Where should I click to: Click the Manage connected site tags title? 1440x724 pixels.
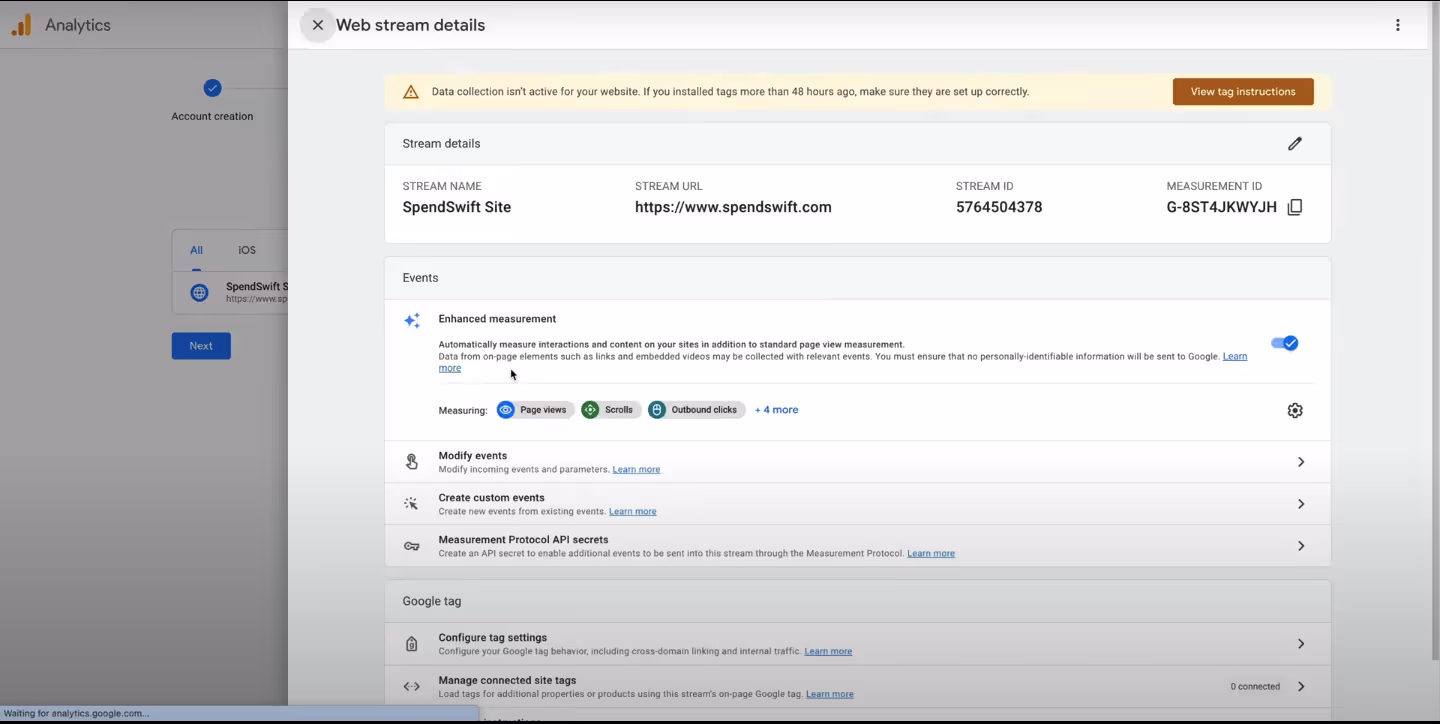click(508, 681)
